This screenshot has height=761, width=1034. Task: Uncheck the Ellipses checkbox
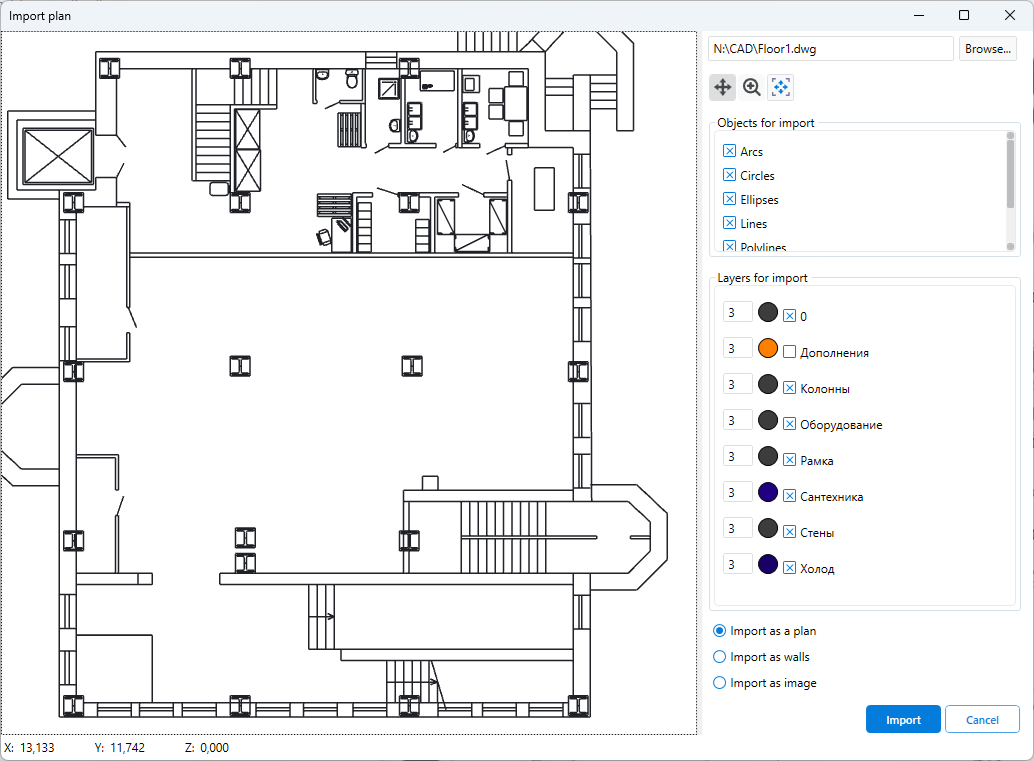tap(728, 199)
